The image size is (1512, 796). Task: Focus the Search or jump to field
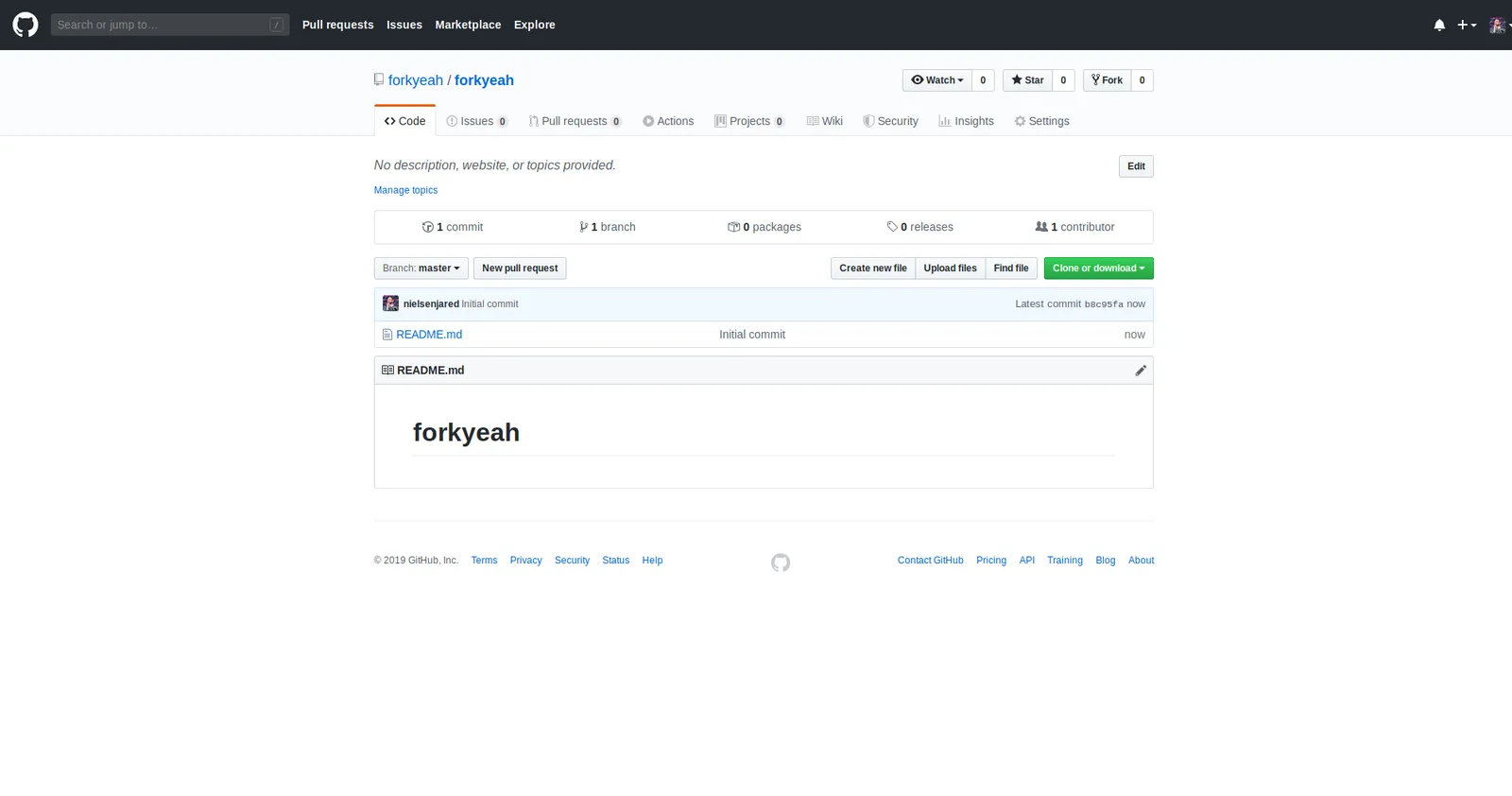(x=170, y=25)
